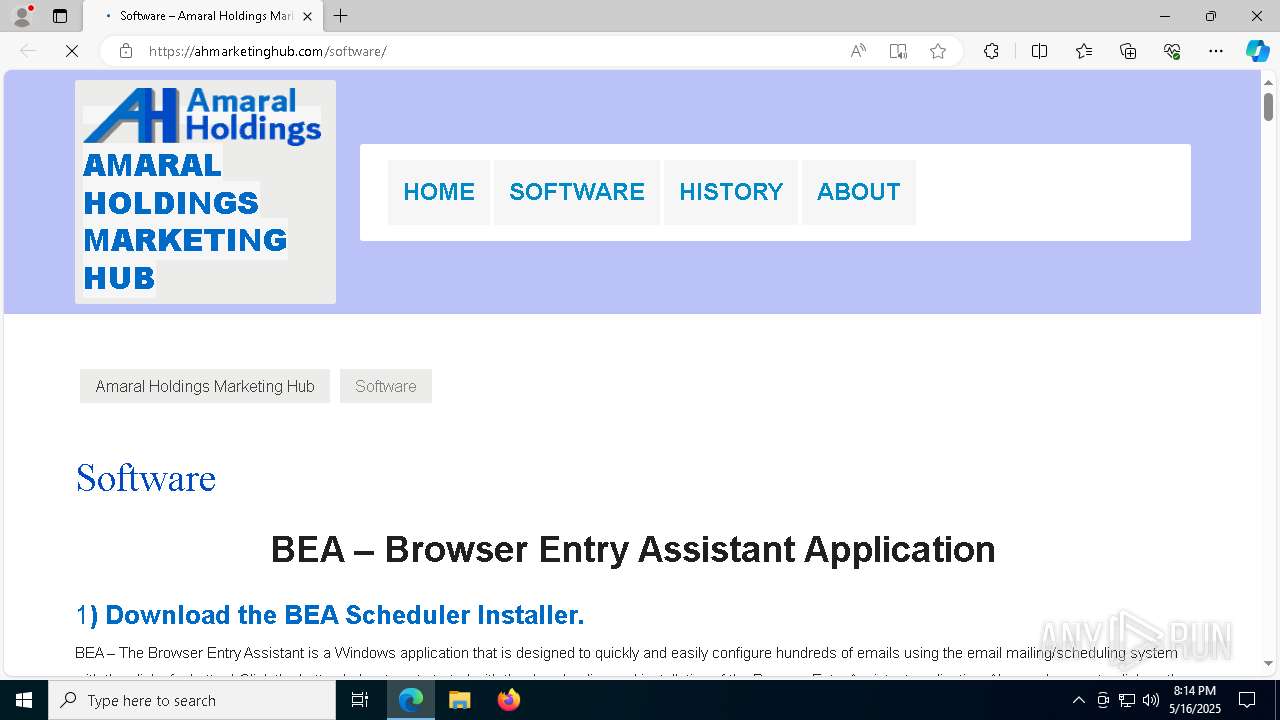Toggle Split screen view
This screenshot has height=720, width=1280.
1039,51
